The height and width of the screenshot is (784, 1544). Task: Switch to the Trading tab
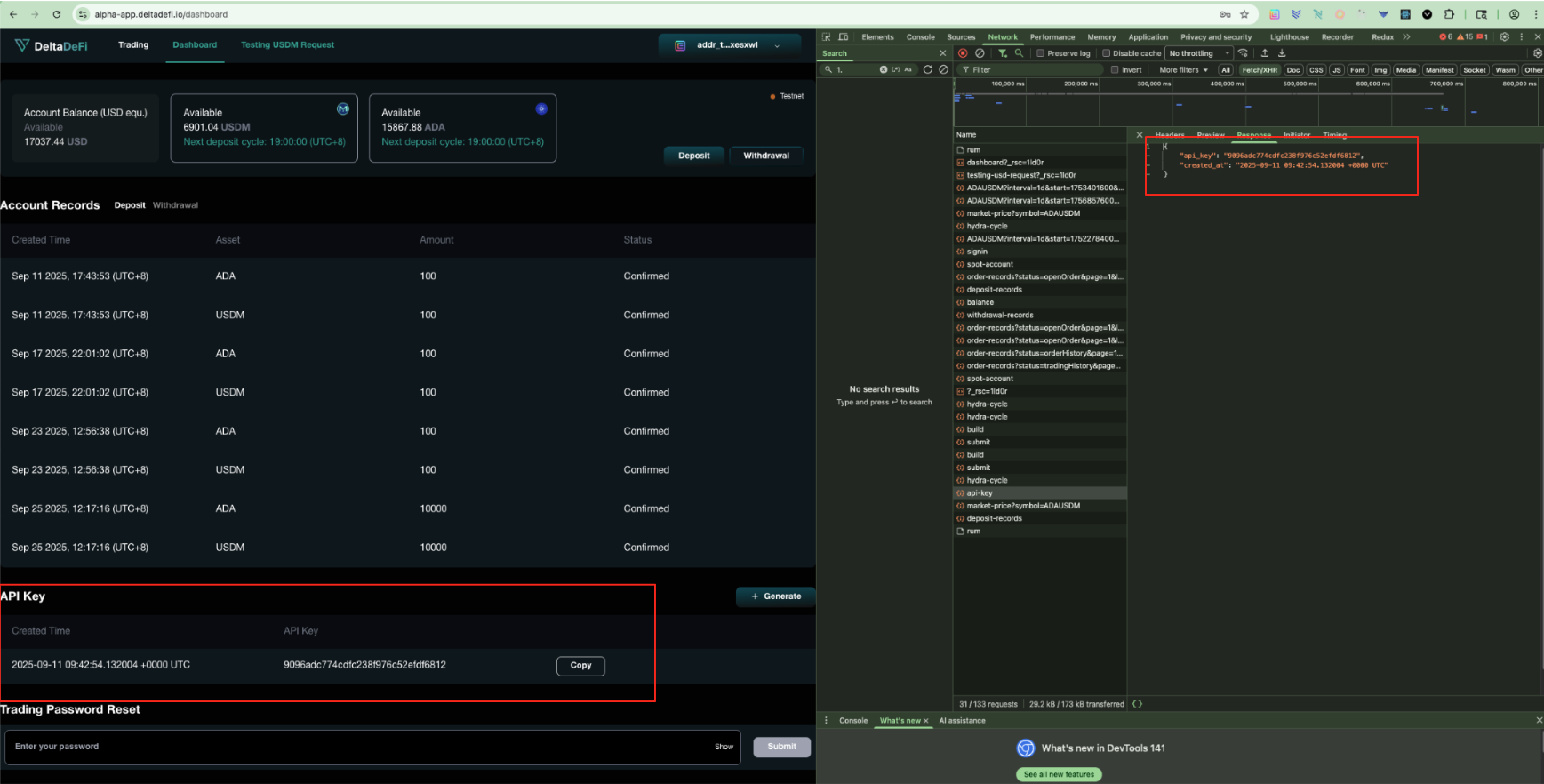point(133,44)
